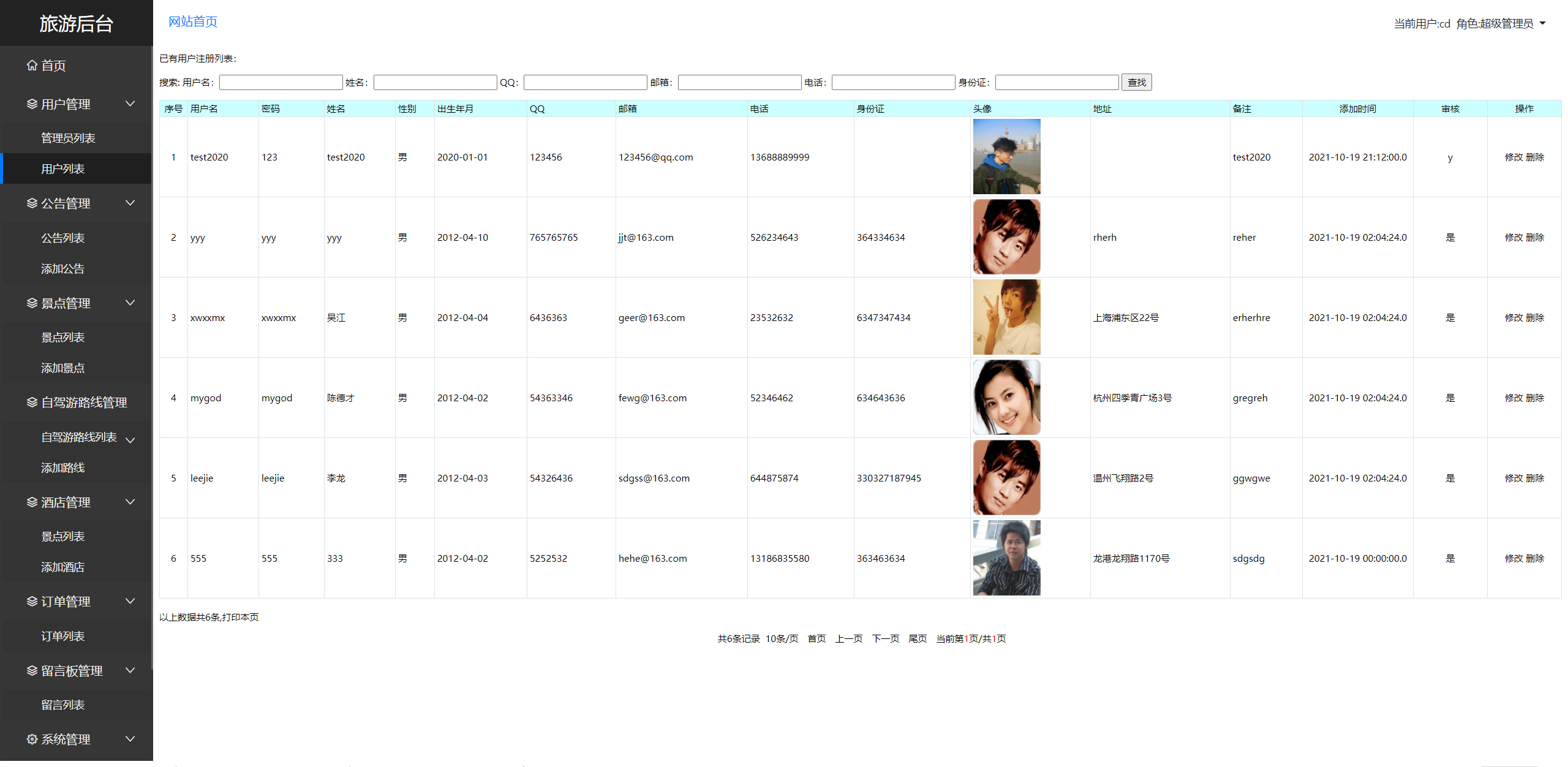
Task: Click the gear icon beside 系统管理
Action: (32, 739)
